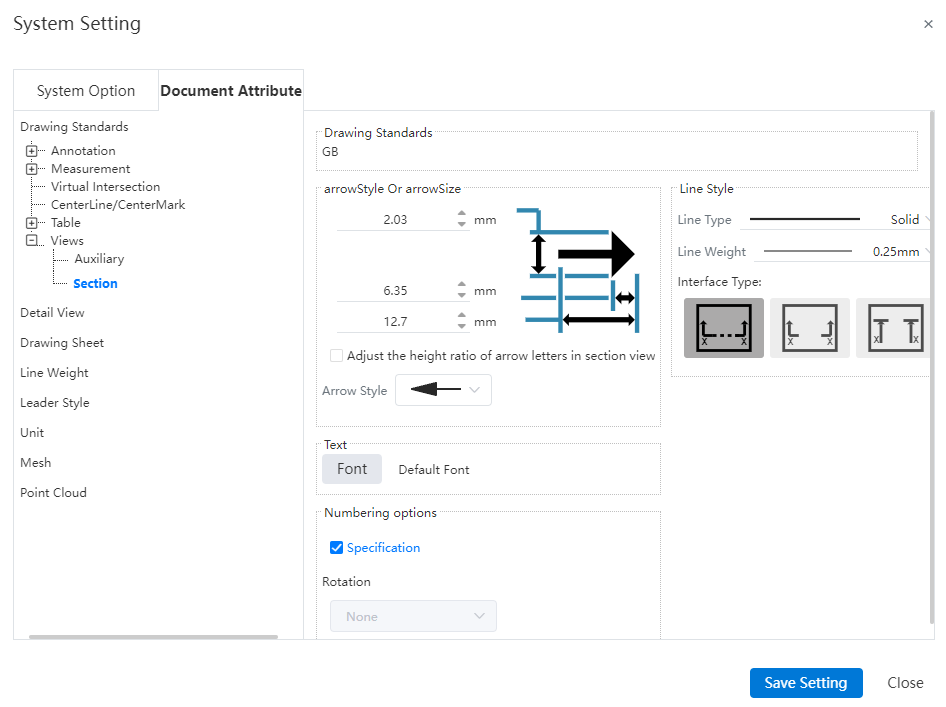
Task: Click the horizontal scrollbar under the tree
Action: click(153, 636)
